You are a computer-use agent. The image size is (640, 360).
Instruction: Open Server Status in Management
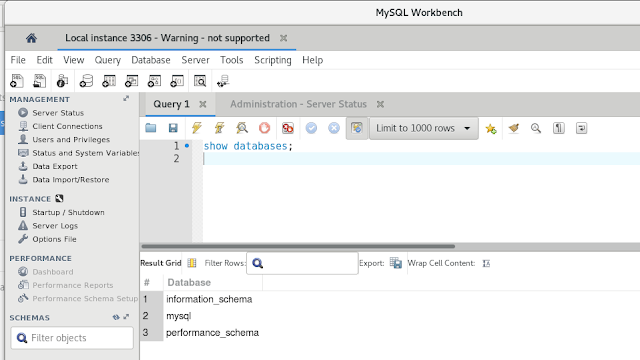(58, 113)
